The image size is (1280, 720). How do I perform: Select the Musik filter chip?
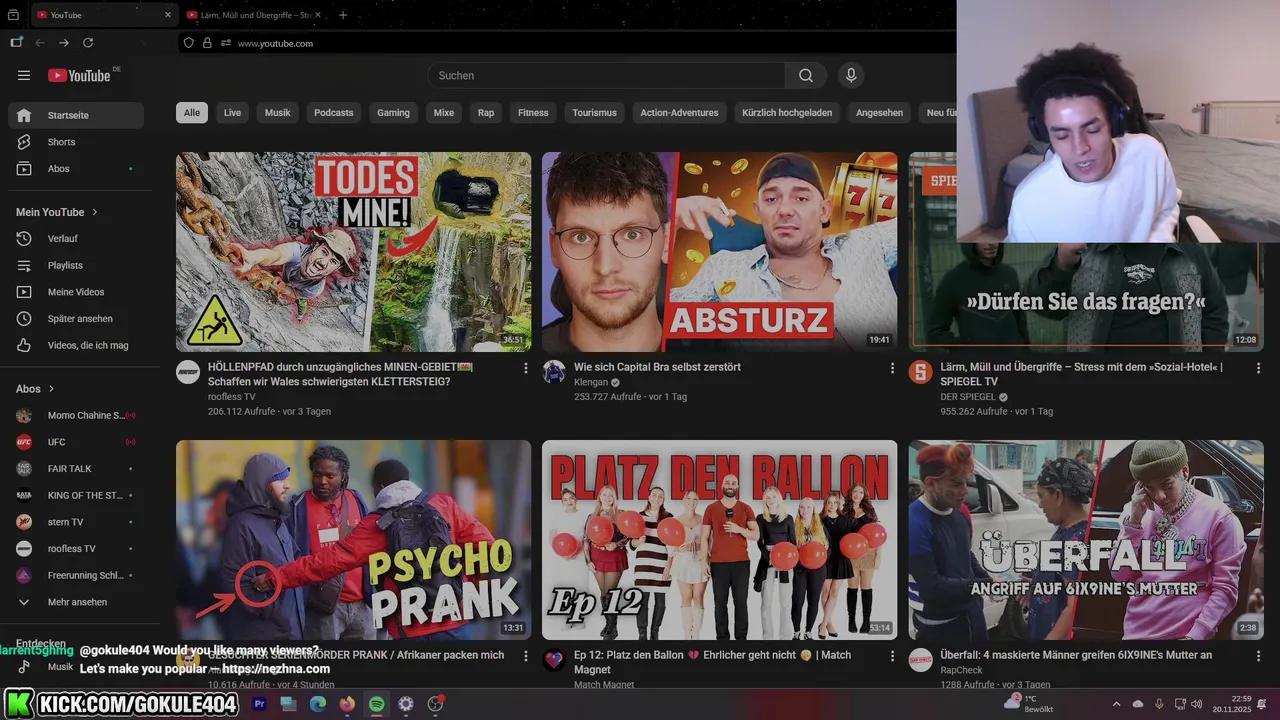277,113
